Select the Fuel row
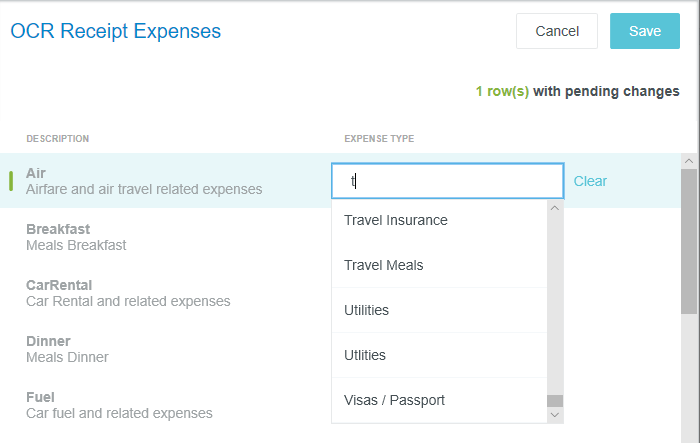 click(119, 404)
